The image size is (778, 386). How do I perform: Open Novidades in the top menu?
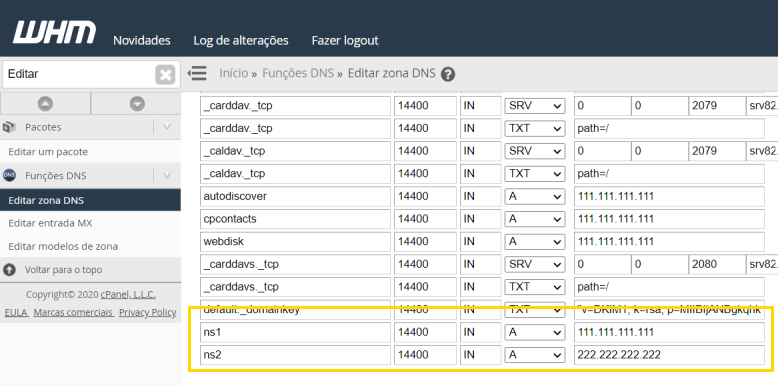[x=142, y=40]
